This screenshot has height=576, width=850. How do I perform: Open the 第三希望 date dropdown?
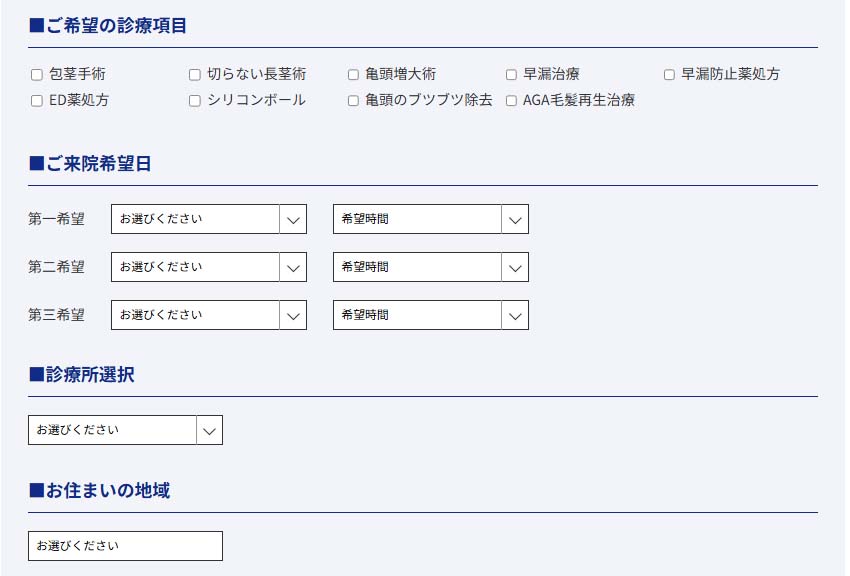[x=195, y=315]
